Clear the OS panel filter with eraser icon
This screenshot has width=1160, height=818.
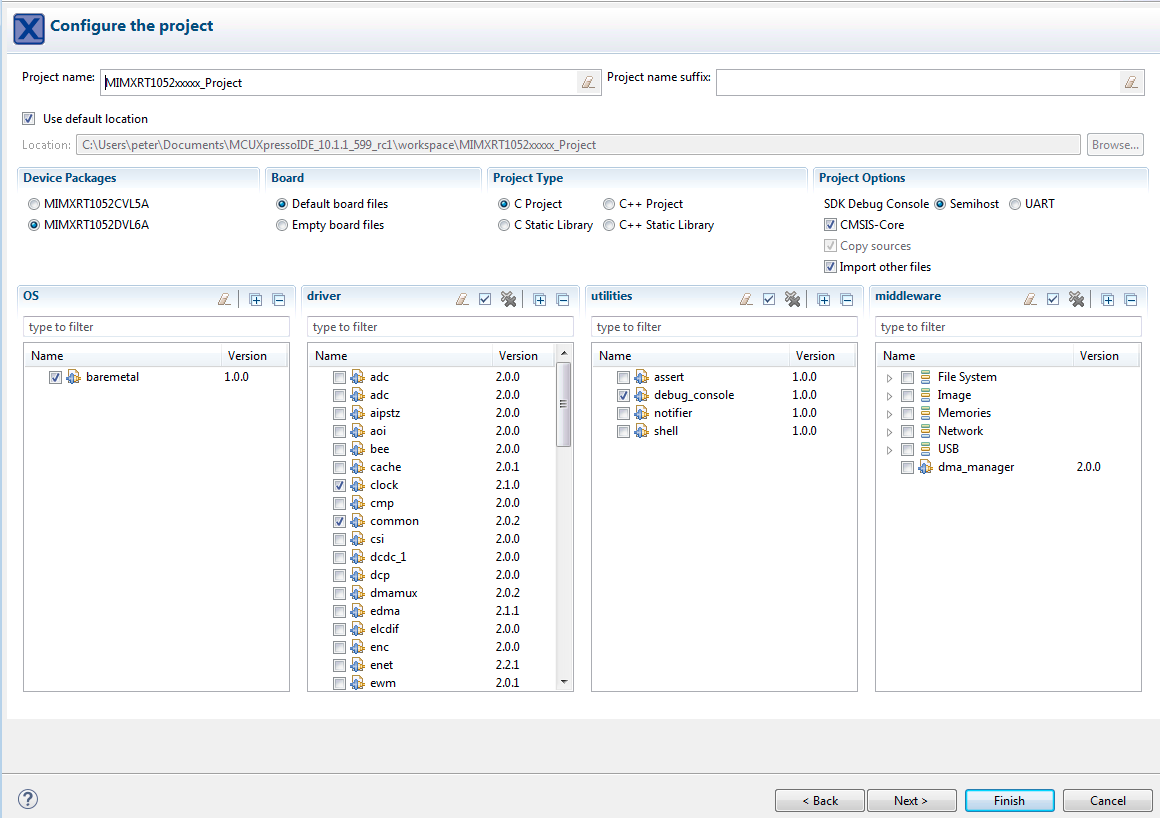tap(224, 300)
